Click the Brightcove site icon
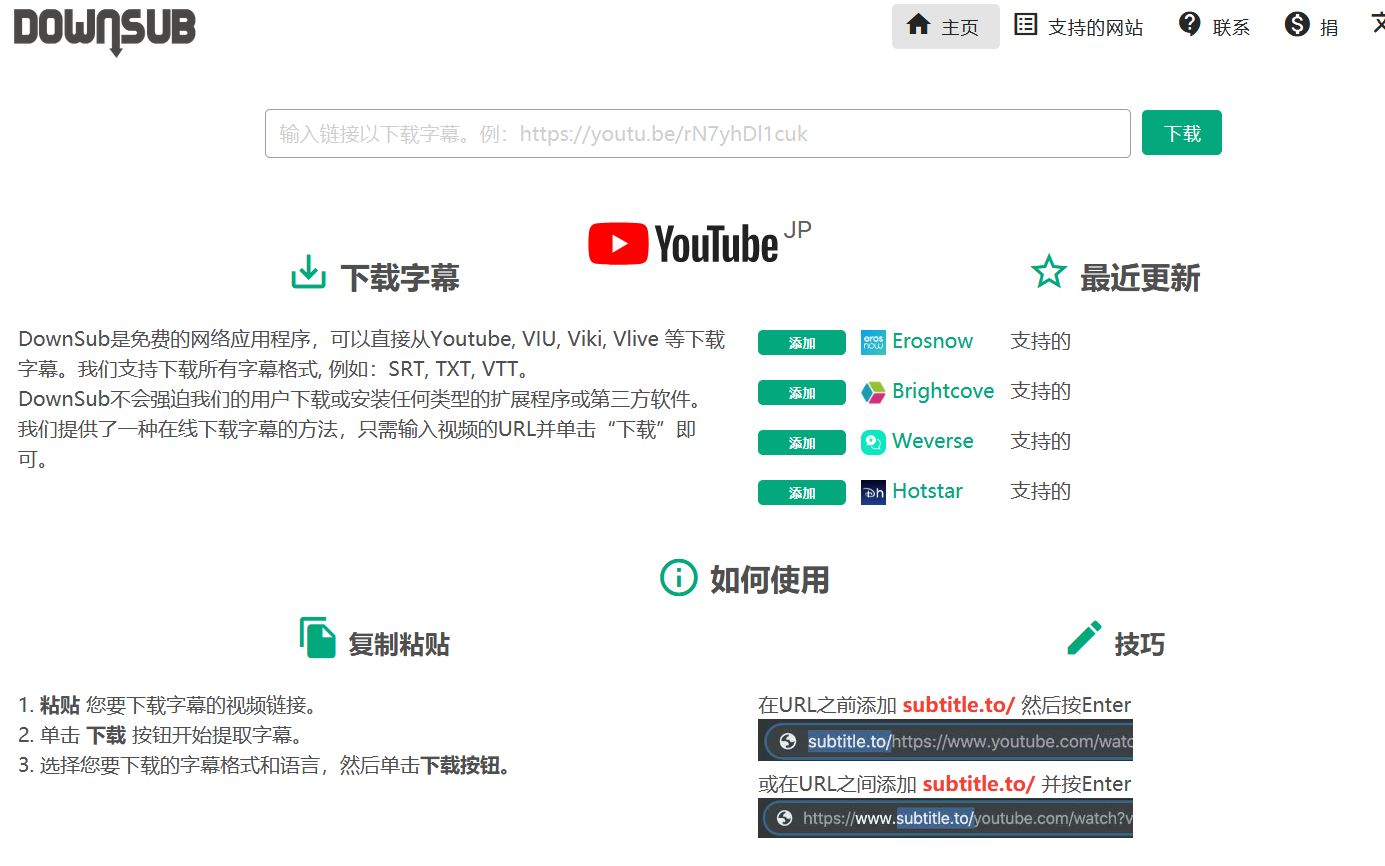The image size is (1385, 866). point(873,392)
